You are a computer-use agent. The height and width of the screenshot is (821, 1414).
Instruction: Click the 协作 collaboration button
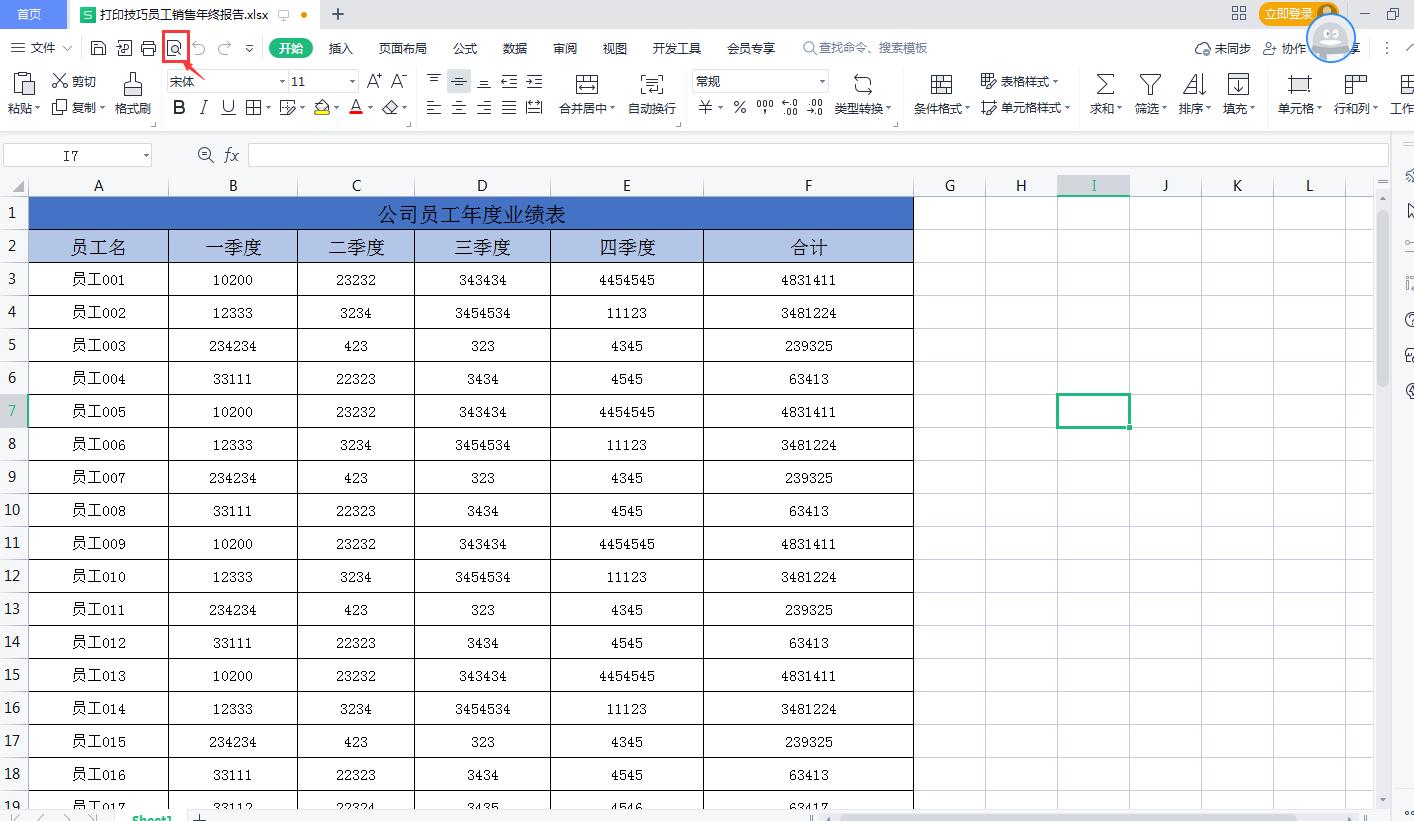click(1285, 48)
